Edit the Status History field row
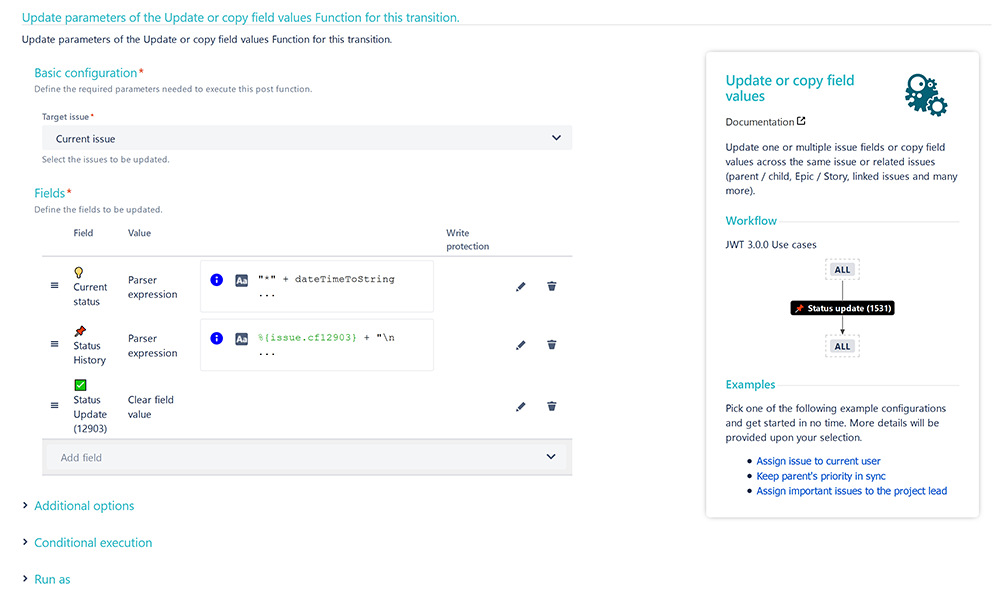The image size is (1000, 607). click(520, 345)
